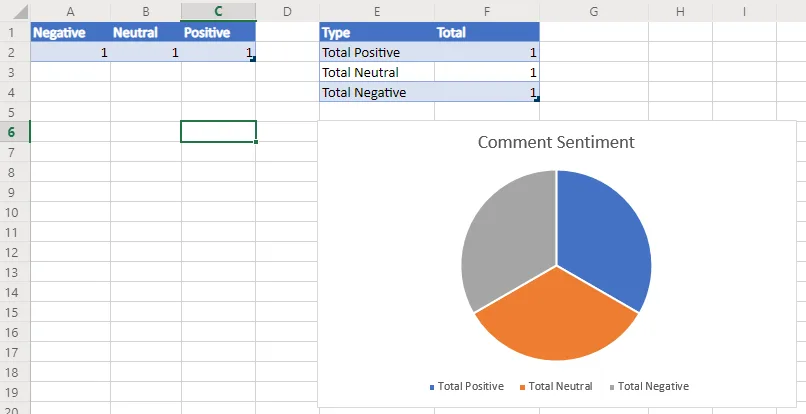Screen dimensions: 806x414
Task: Select the value beside Total Positive
Action: [487, 52]
